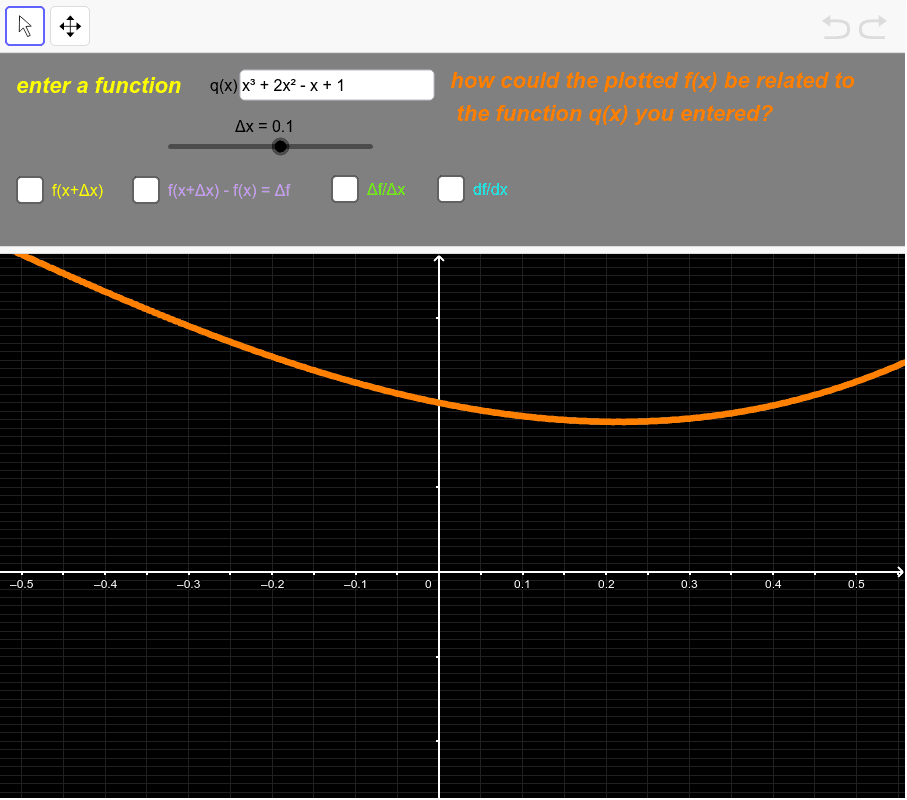Click the 'enter a function' yellow label
This screenshot has height=800, width=907.
pyautogui.click(x=99, y=86)
